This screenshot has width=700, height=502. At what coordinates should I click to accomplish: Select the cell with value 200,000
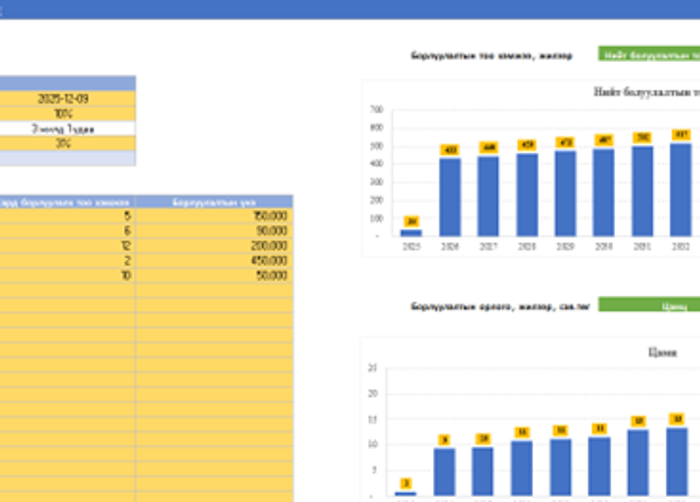tap(214, 245)
